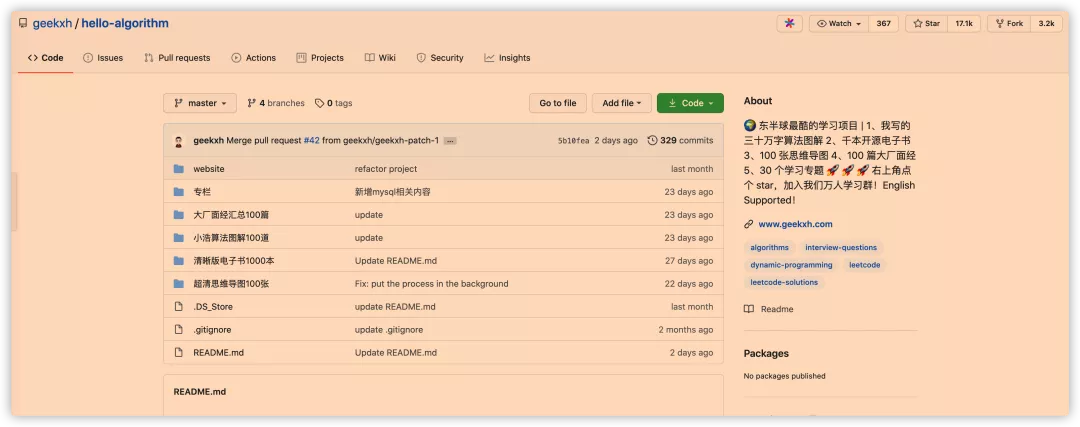Switch to the Issues tab

click(103, 58)
